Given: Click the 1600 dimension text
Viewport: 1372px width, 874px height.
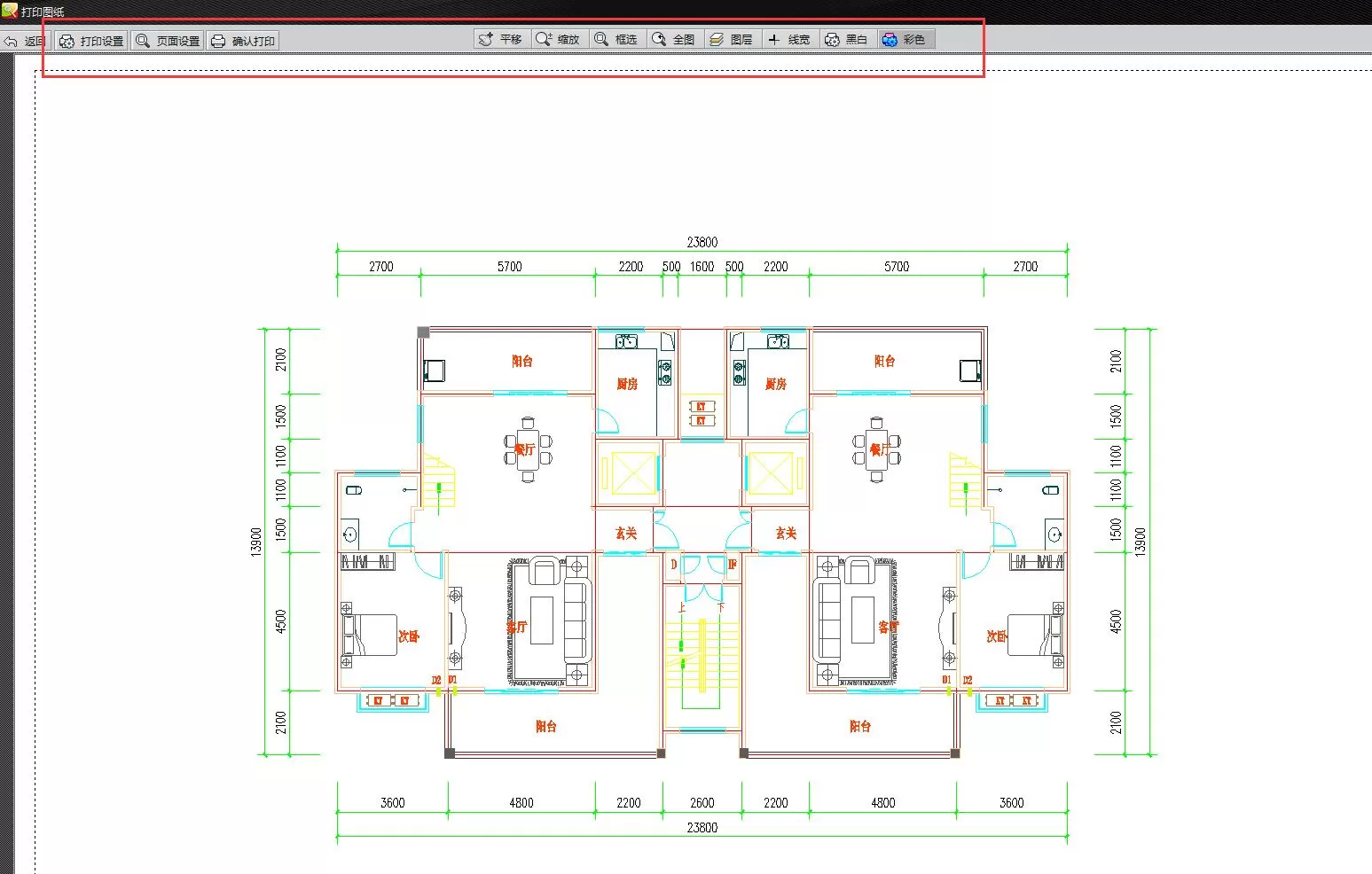Looking at the screenshot, I should tap(702, 266).
